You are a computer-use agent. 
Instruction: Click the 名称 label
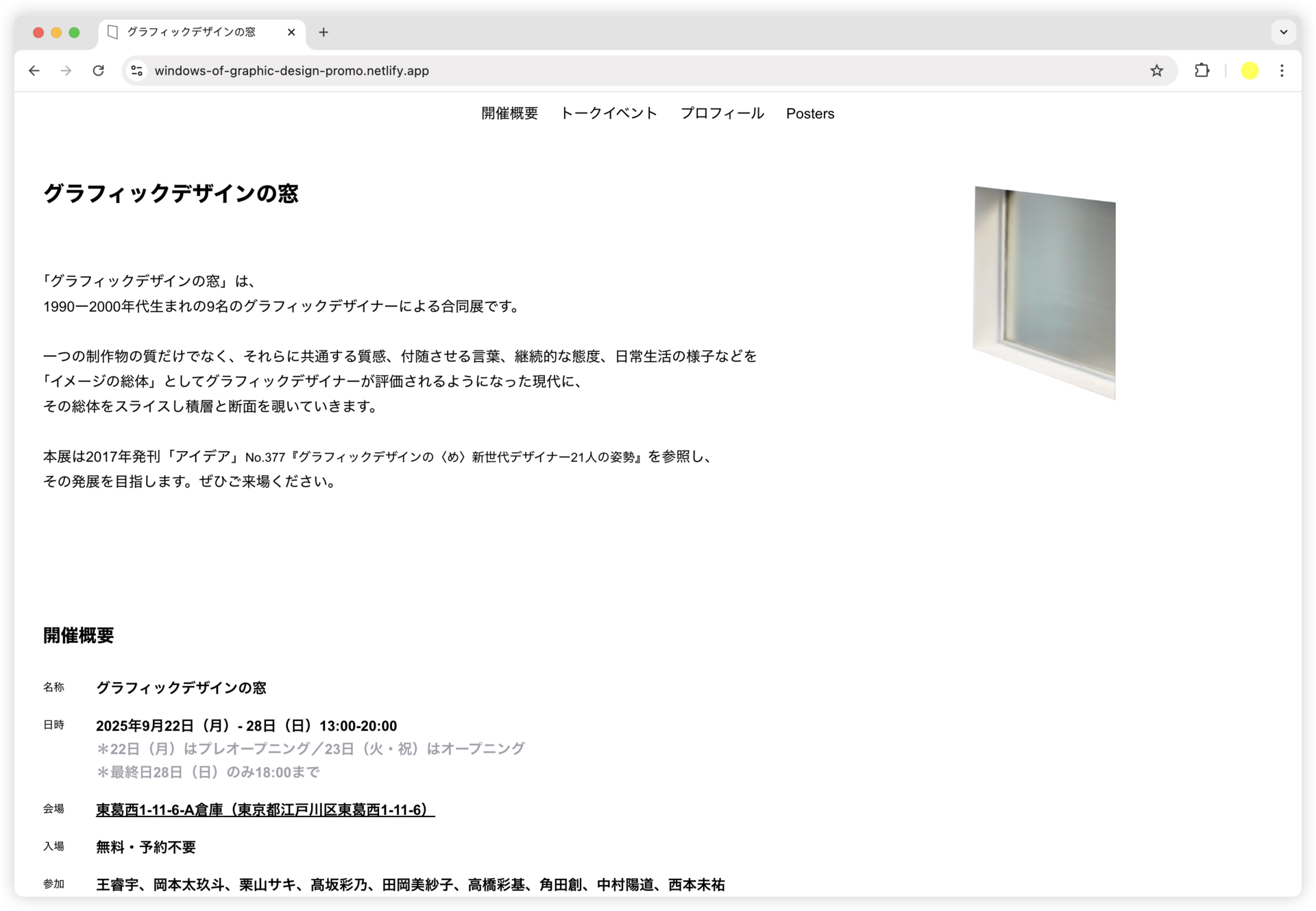click(x=53, y=687)
